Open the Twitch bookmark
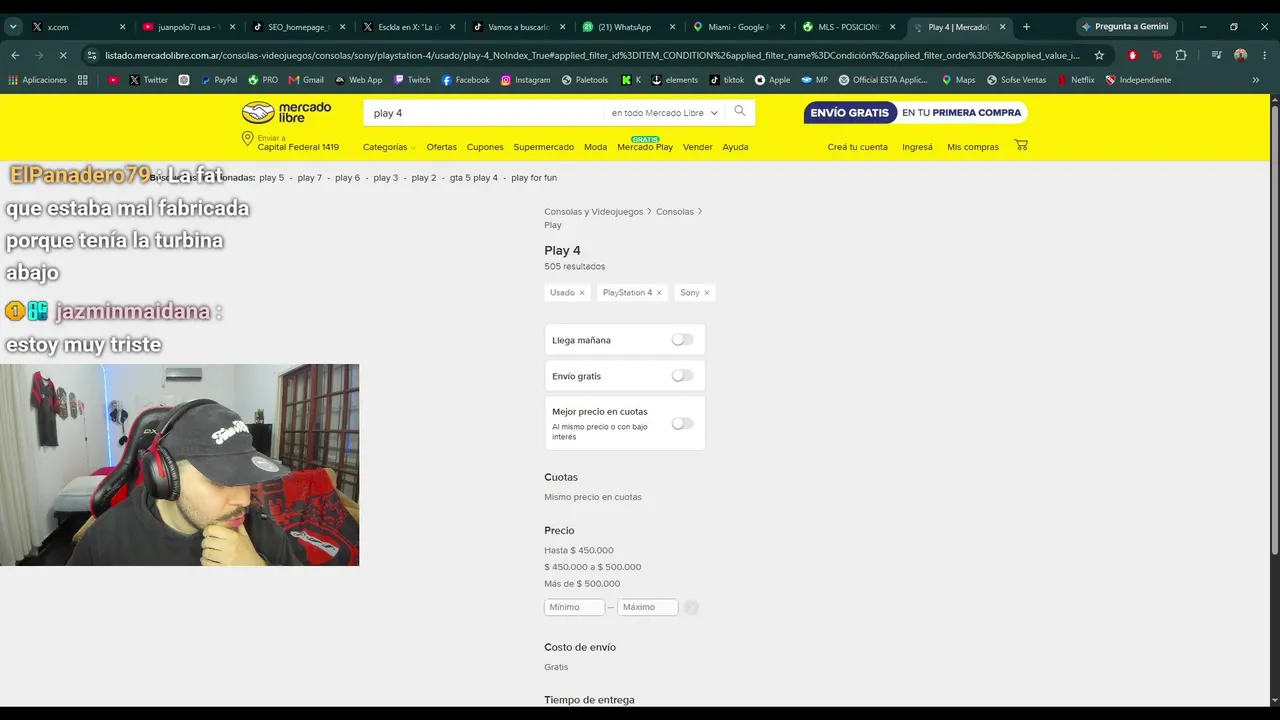 coord(412,80)
